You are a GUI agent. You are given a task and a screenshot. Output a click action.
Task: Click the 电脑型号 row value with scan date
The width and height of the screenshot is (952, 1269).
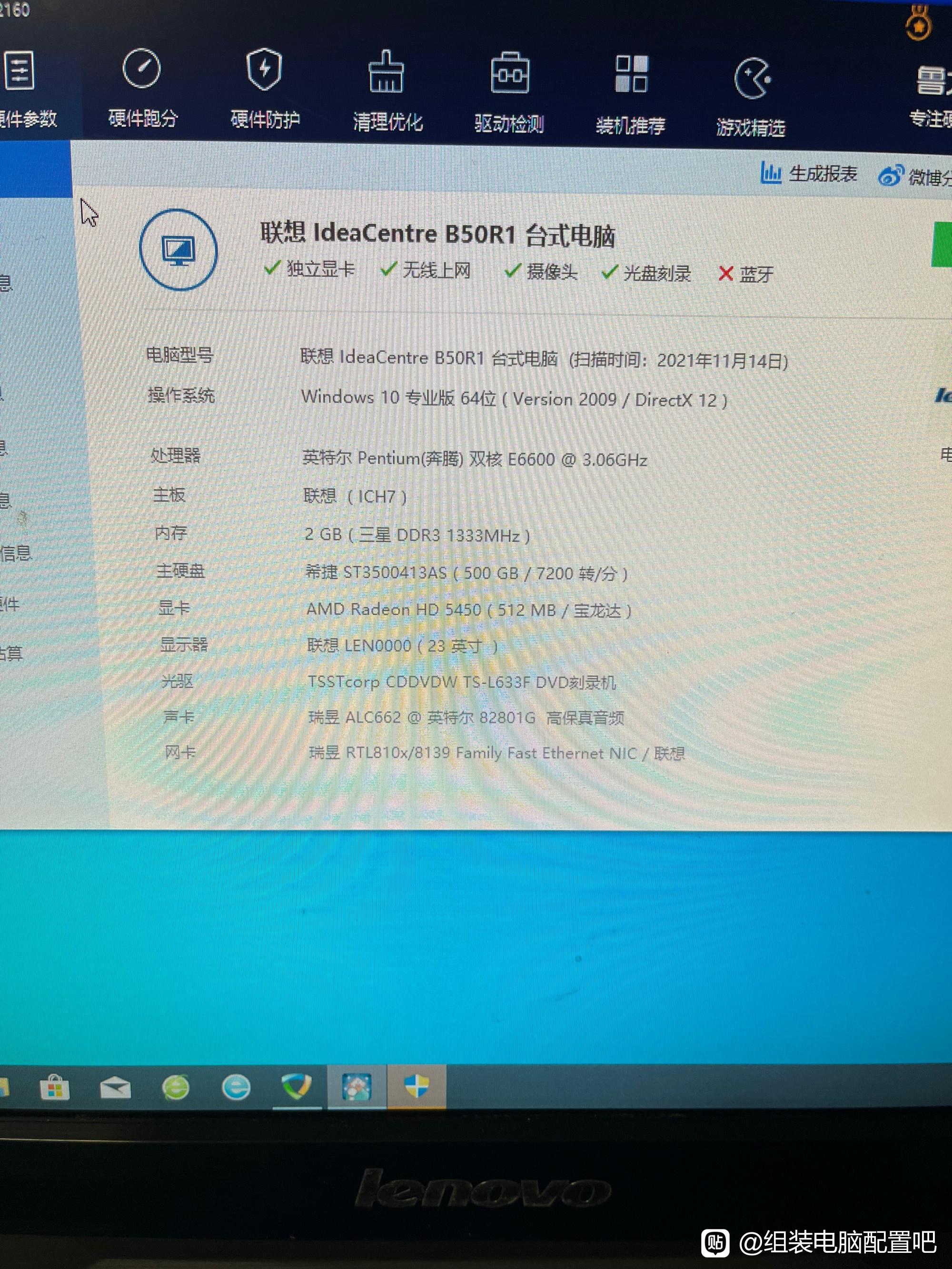click(x=544, y=359)
